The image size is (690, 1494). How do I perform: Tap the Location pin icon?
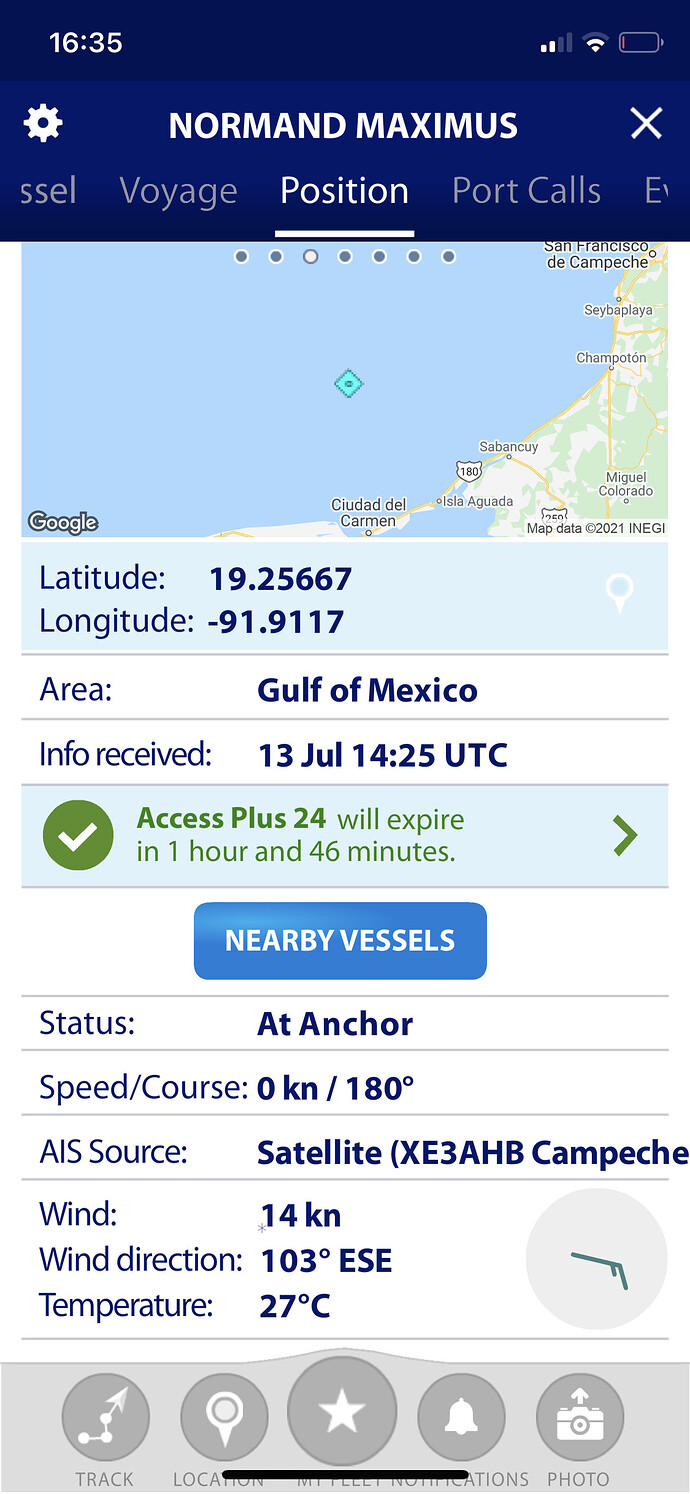224,1417
